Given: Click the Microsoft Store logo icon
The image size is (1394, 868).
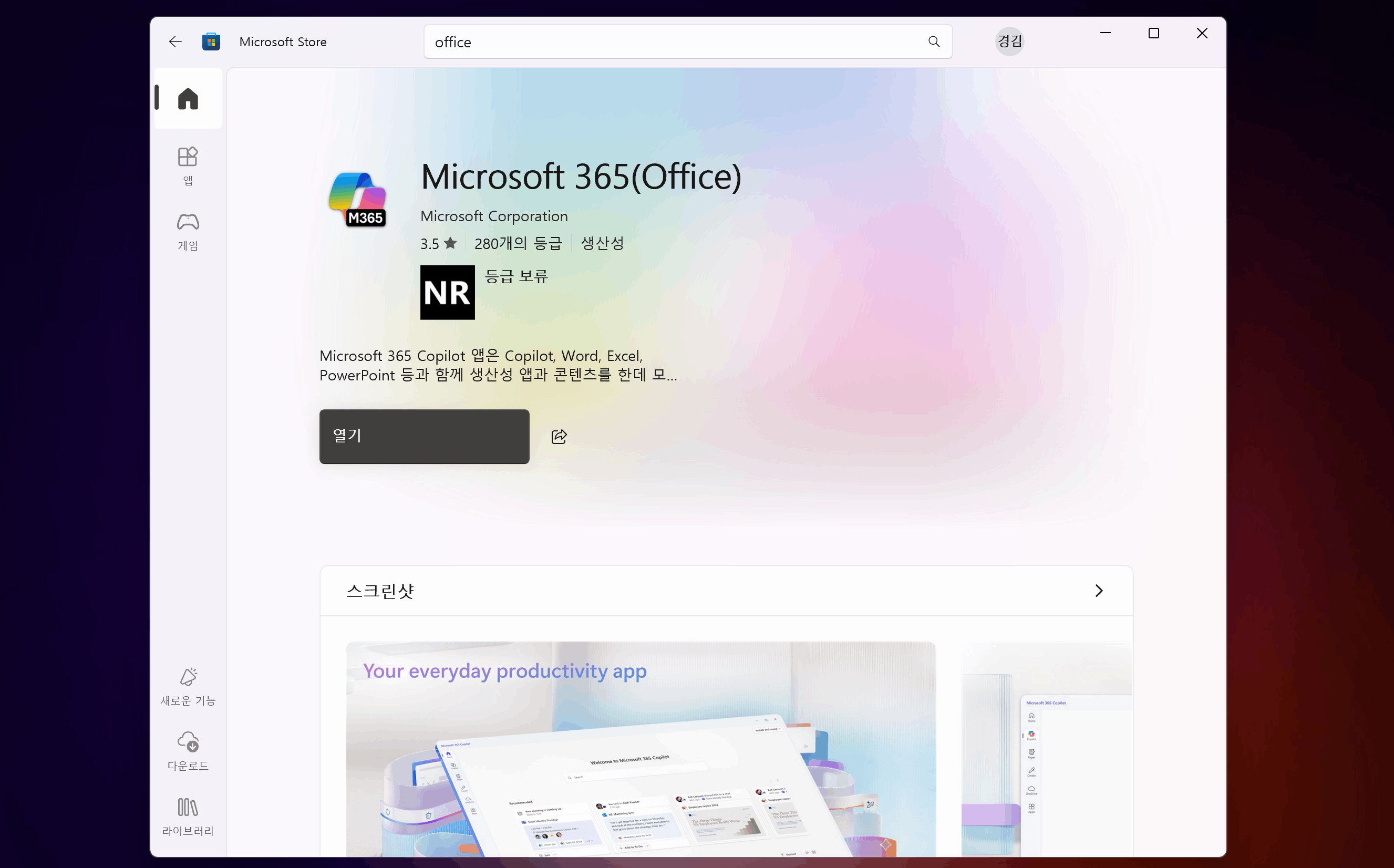Looking at the screenshot, I should point(211,42).
